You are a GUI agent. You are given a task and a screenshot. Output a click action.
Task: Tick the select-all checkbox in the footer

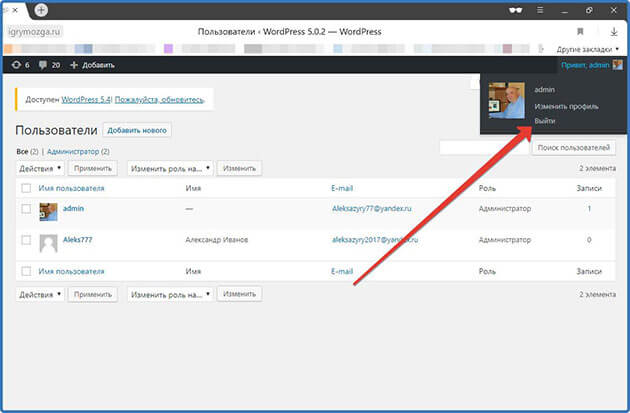26,271
